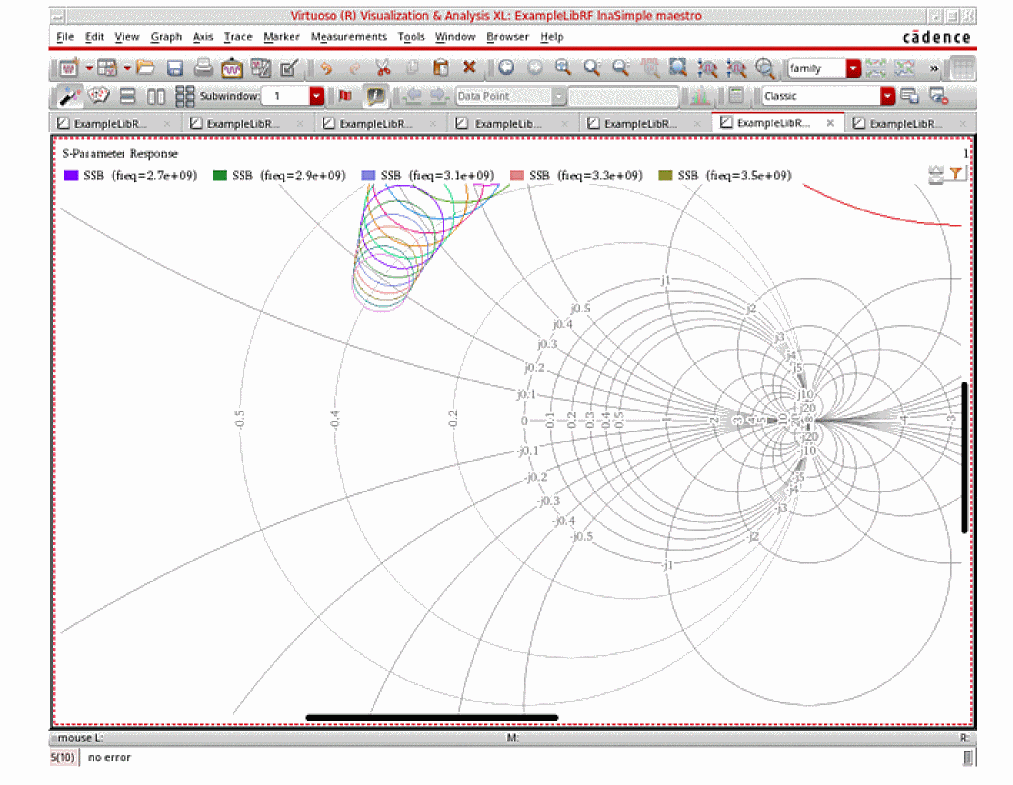Image resolution: width=1013 pixels, height=785 pixels.
Task: Toggle the SSB freq=3.5e+09 legend entry
Action: [725, 175]
